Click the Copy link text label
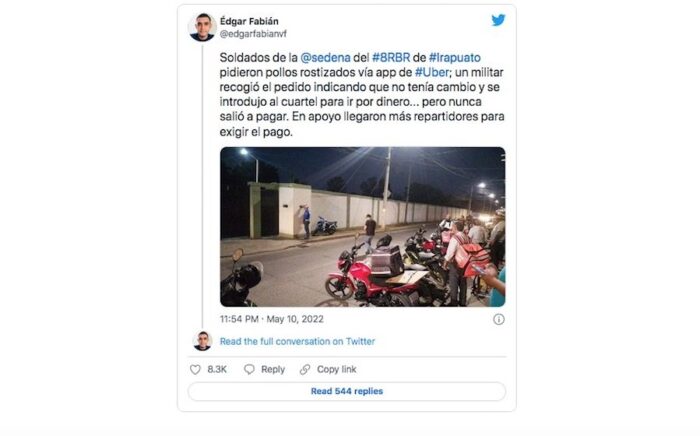700x436 pixels. [x=336, y=369]
